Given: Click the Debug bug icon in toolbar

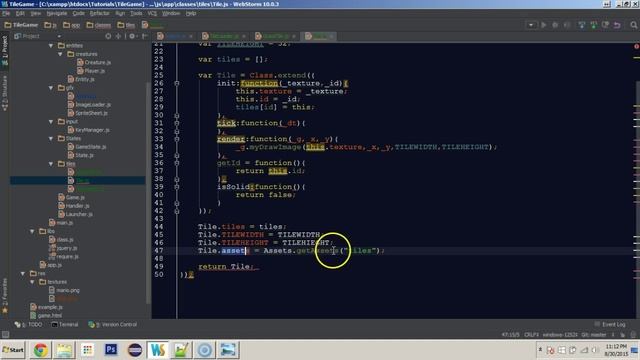Looking at the screenshot, I should click(x=555, y=25).
